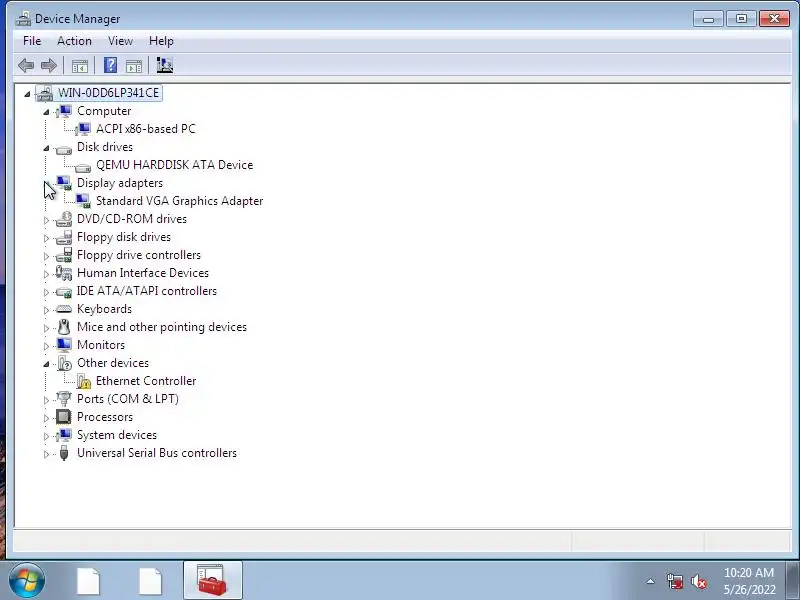Click the Universal Serial Bus controllers icon
The image size is (800, 600).
pyautogui.click(x=64, y=453)
